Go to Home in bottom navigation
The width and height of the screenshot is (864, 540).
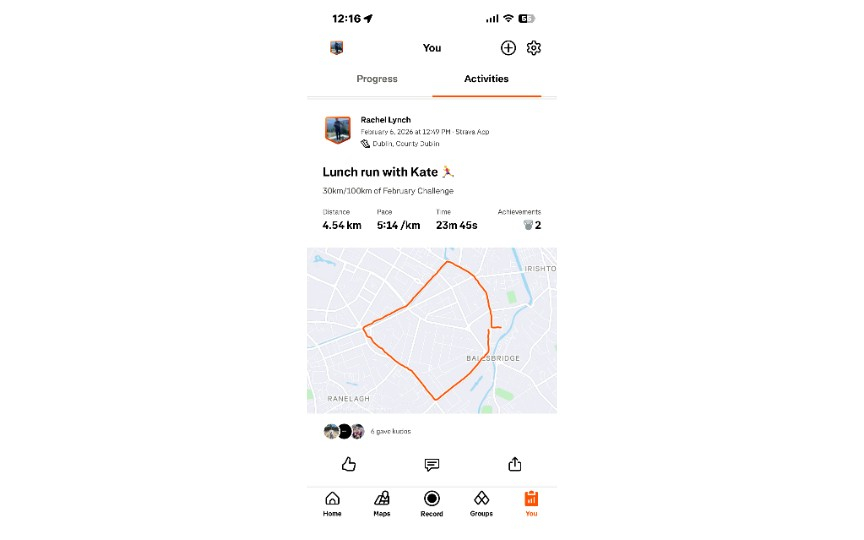[x=332, y=504]
